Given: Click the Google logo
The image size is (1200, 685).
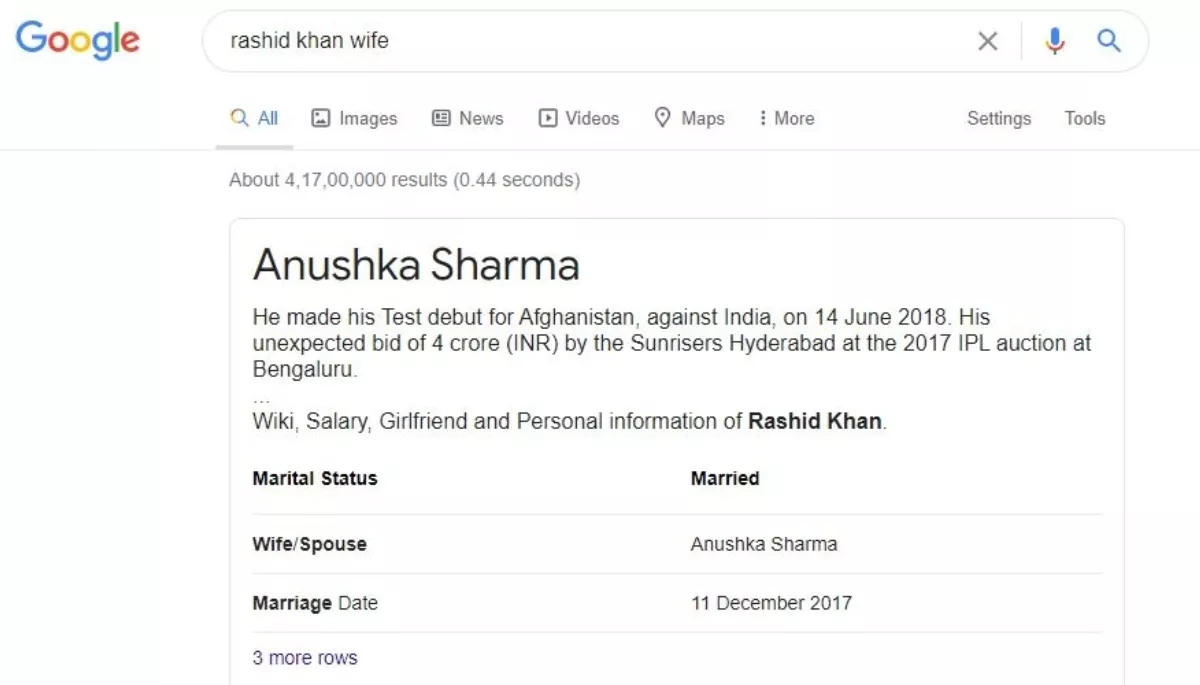Looking at the screenshot, I should click(x=78, y=40).
